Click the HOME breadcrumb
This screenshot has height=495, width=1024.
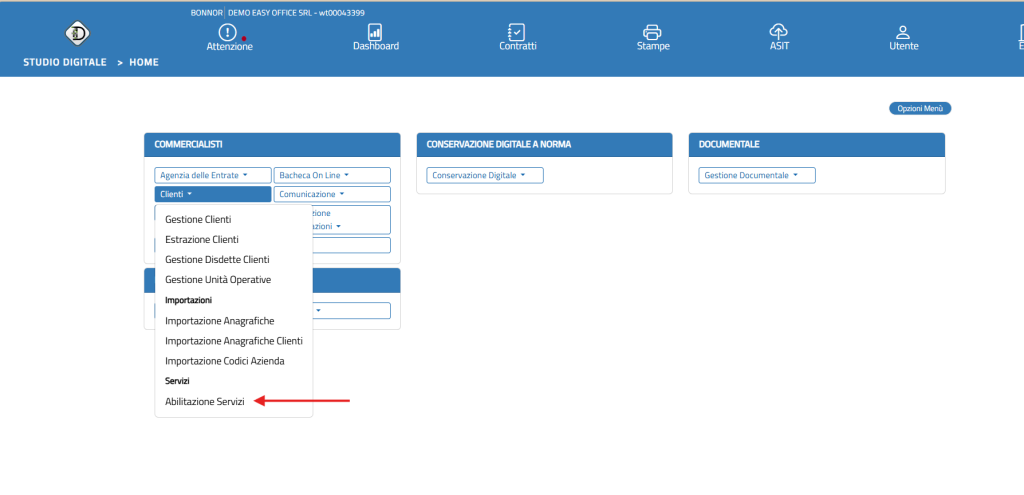144,62
